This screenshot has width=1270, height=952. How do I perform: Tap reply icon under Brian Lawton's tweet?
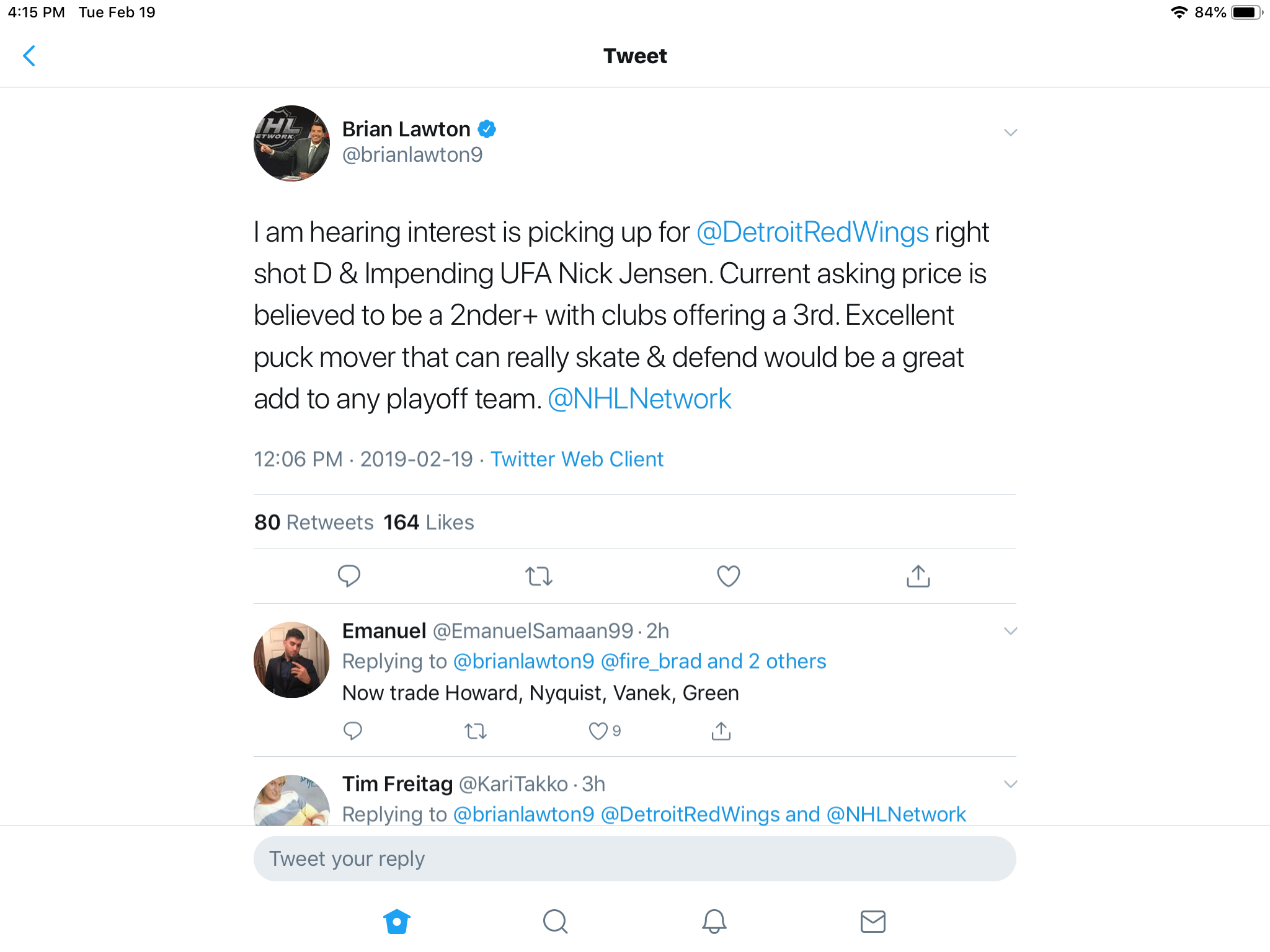[x=349, y=576]
